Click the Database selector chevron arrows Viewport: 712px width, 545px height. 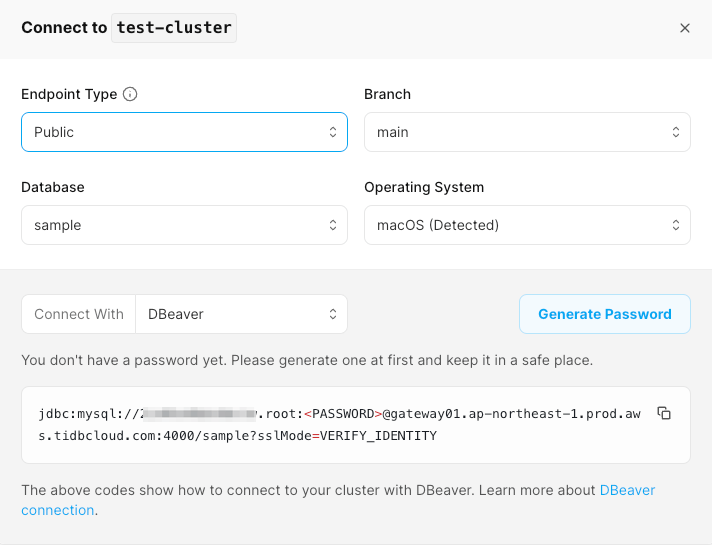[x=333, y=225]
